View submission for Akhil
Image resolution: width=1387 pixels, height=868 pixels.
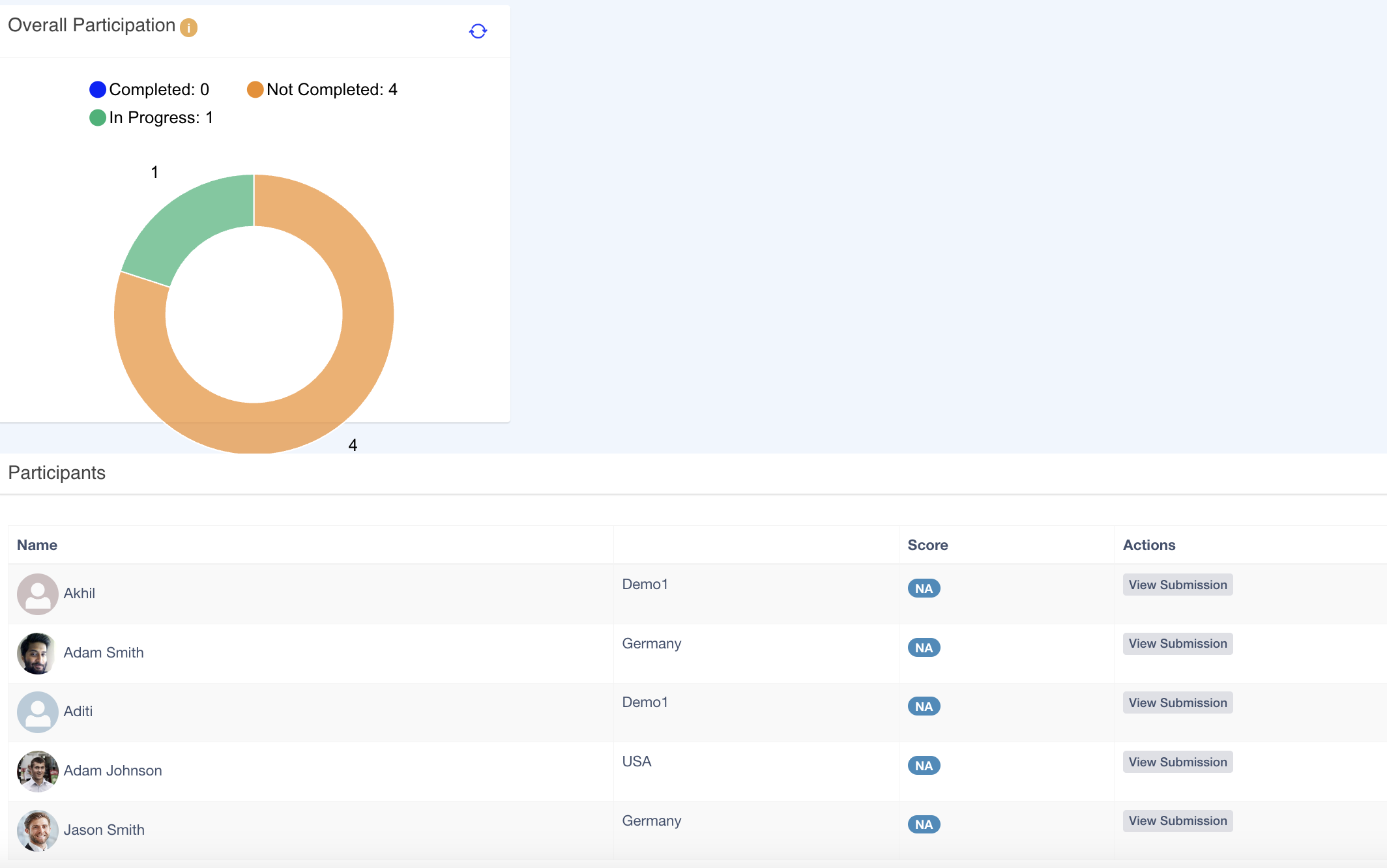1177,585
